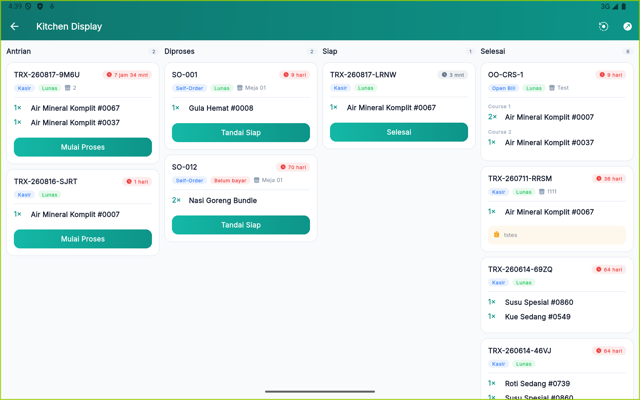The height and width of the screenshot is (400, 640).
Task: Click the tstes note on TRX-260711-RRSM
Action: [x=557, y=235]
